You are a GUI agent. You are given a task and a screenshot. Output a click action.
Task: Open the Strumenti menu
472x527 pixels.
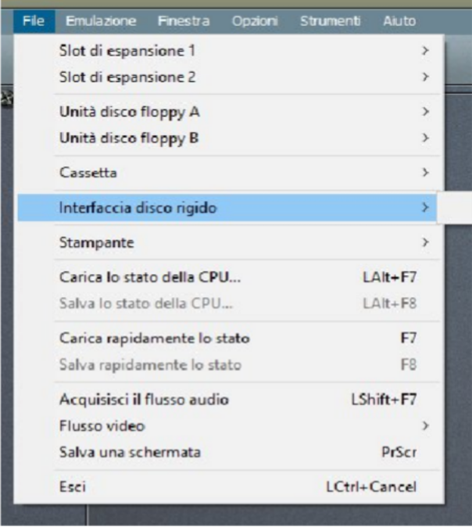click(330, 21)
